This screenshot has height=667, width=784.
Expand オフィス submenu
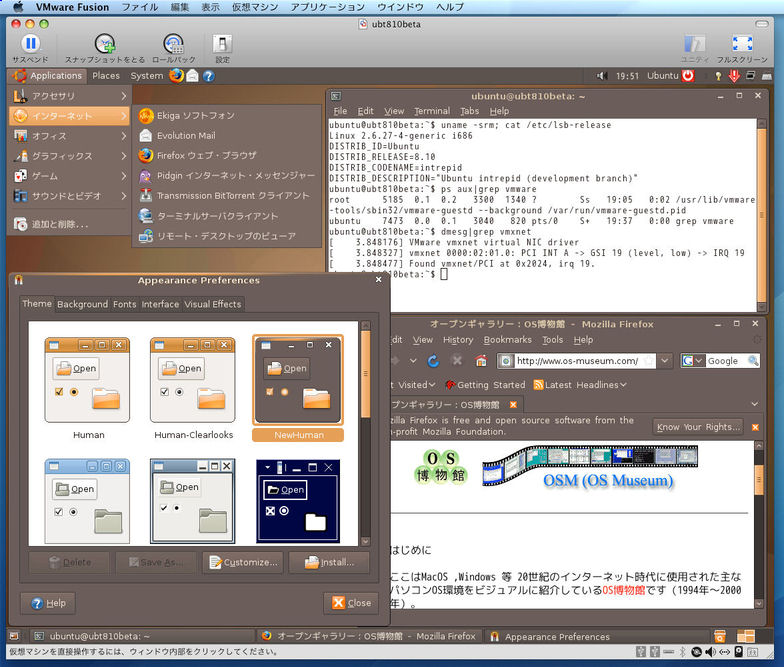[69, 136]
